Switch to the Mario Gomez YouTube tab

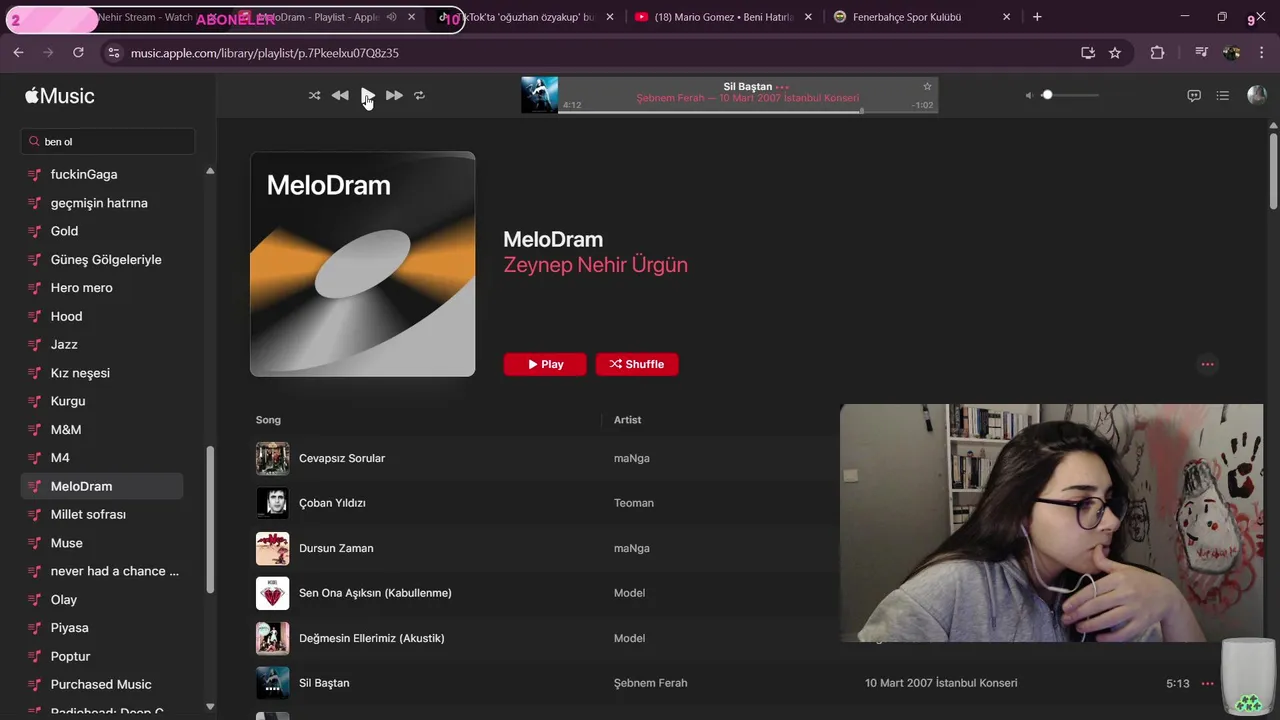[x=724, y=17]
